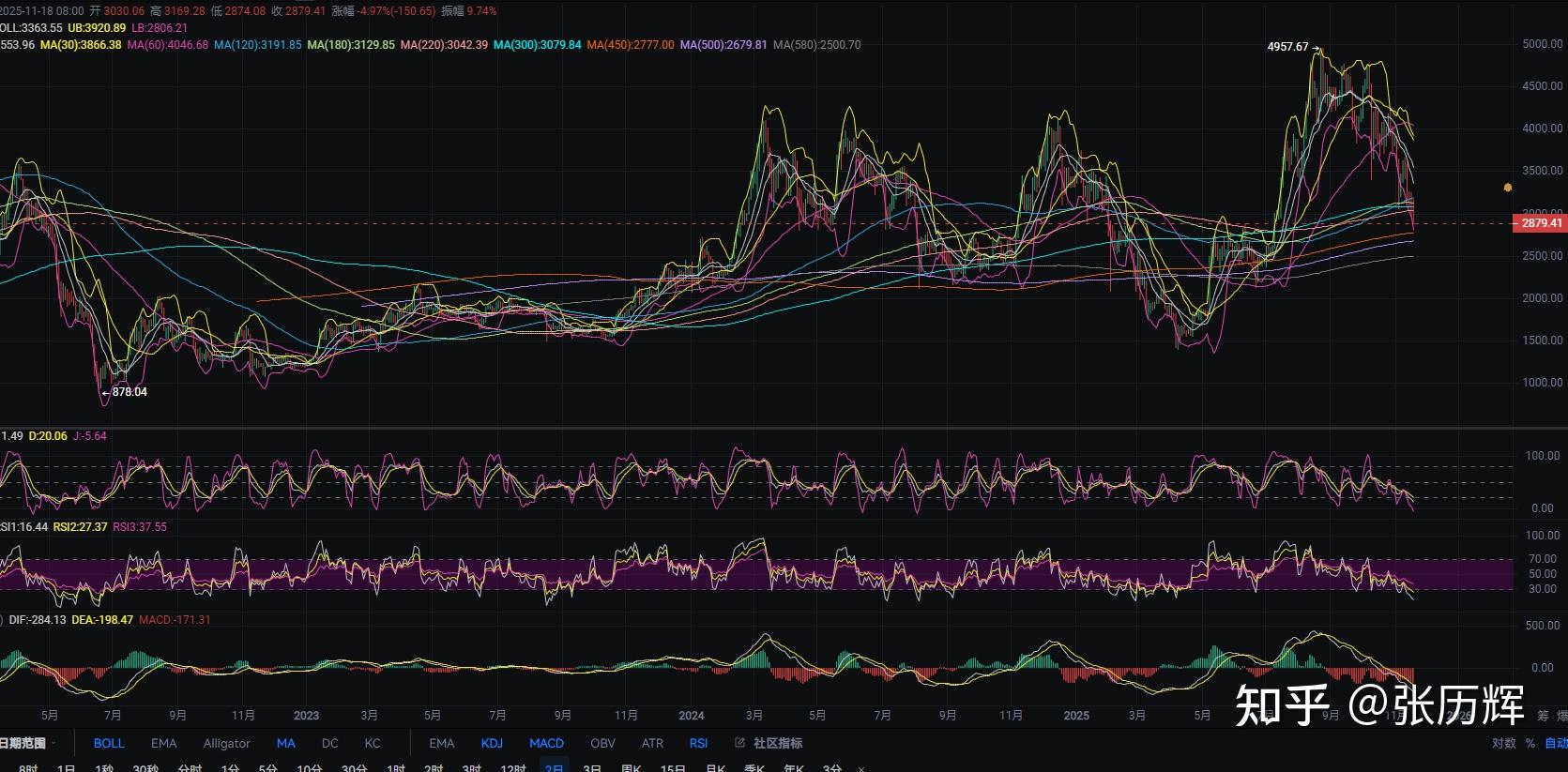Click the KDJ D:20.06 value label
1568x772 pixels.
tap(48, 436)
